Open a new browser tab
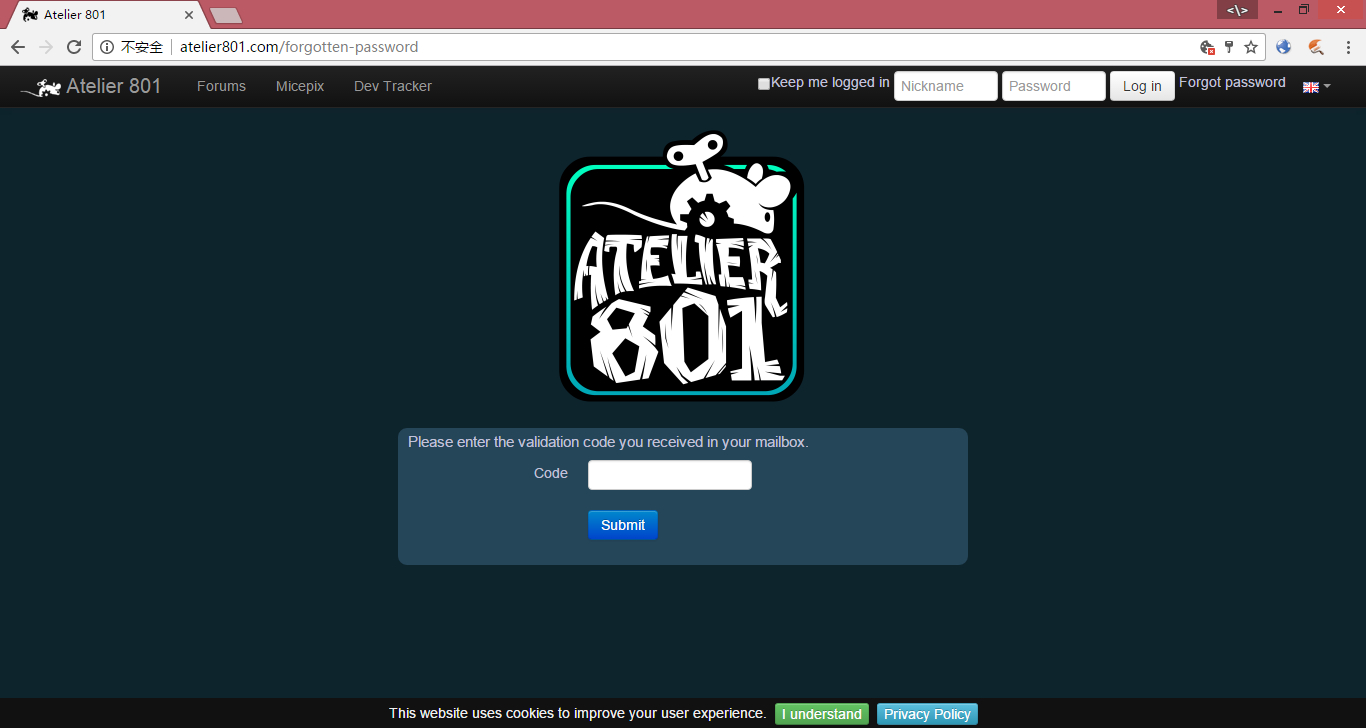The image size is (1366, 728). tap(226, 15)
